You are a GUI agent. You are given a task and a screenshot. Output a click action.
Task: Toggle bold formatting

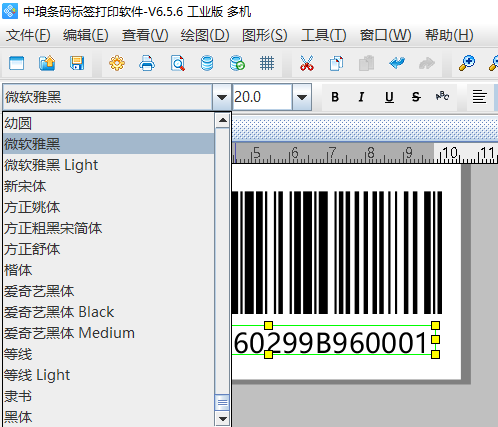coord(335,97)
